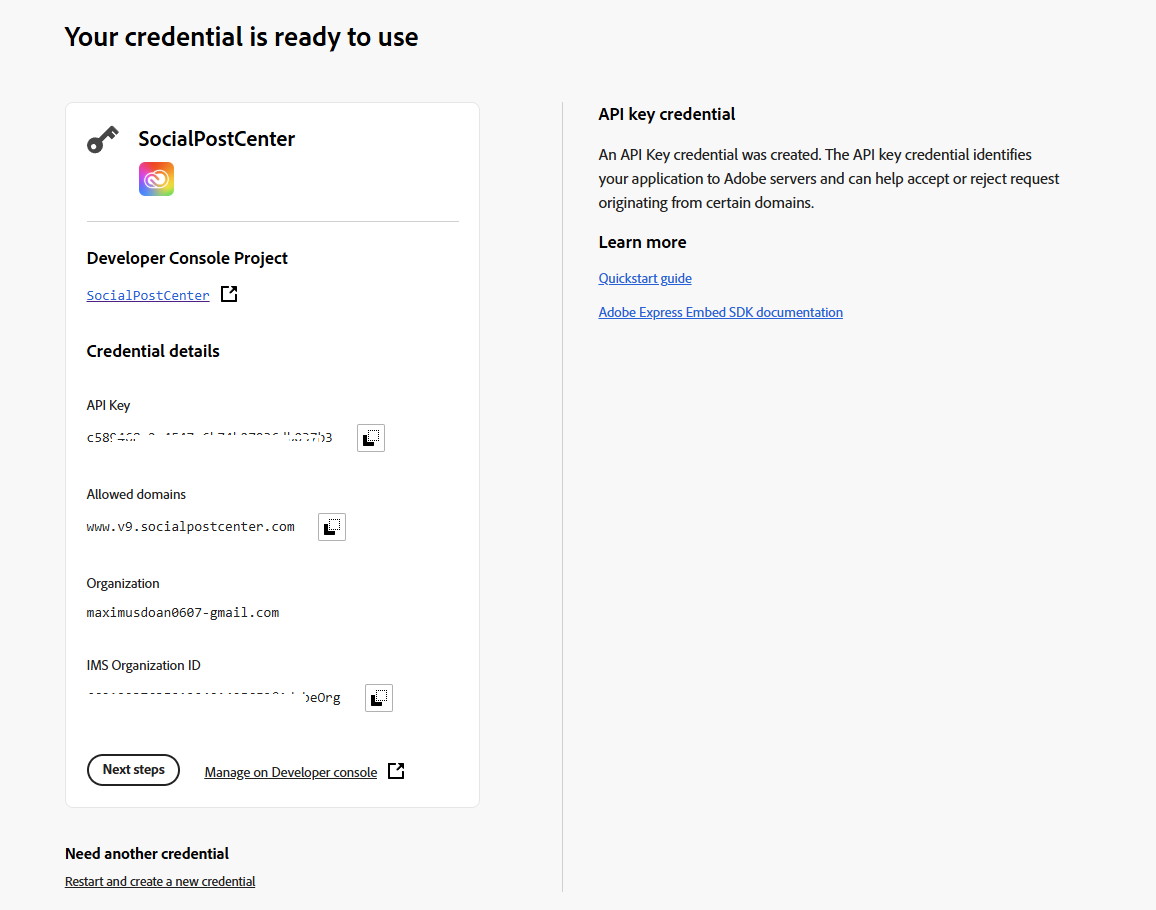
Task: Click the key icon beside SocialPostCenter
Action: pos(102,139)
